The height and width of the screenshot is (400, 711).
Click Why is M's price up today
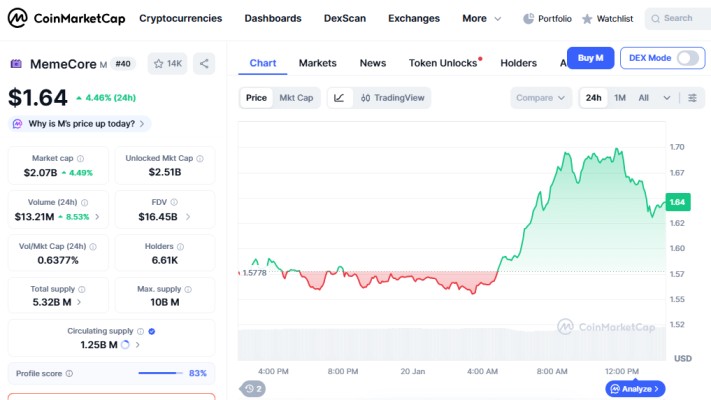point(80,124)
